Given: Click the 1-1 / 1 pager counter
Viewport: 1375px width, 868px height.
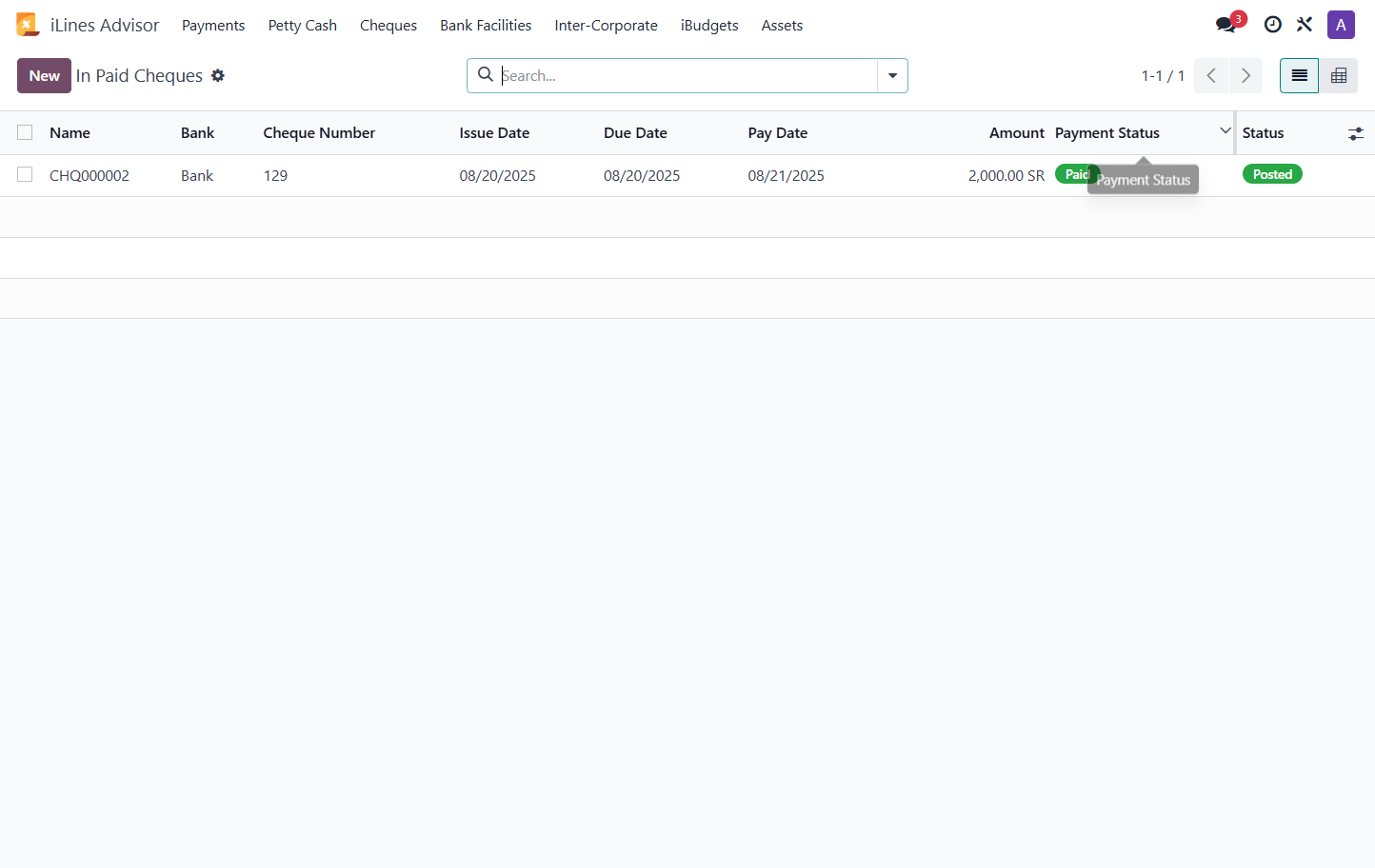Looking at the screenshot, I should coord(1163,75).
